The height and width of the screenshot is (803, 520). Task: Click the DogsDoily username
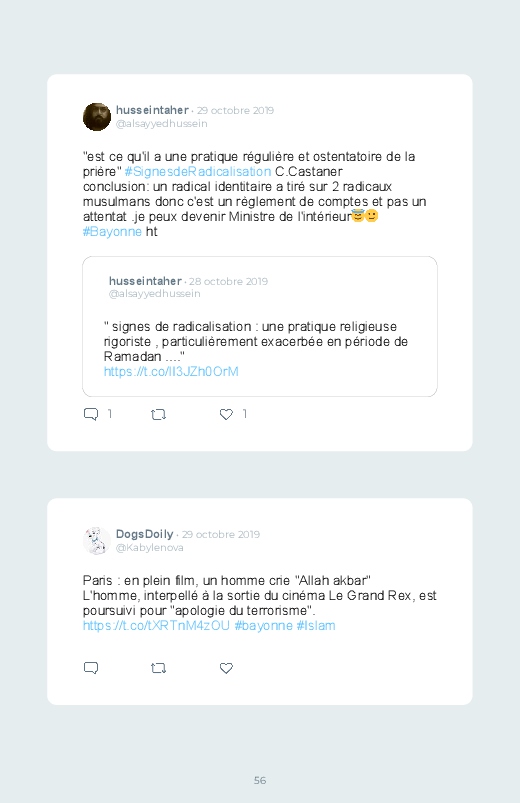144,534
